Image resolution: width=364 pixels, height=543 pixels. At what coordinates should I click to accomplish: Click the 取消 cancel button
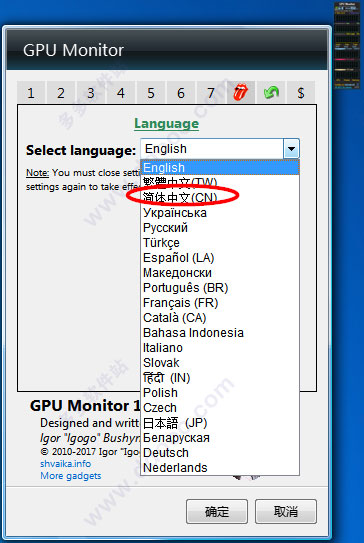click(x=286, y=511)
